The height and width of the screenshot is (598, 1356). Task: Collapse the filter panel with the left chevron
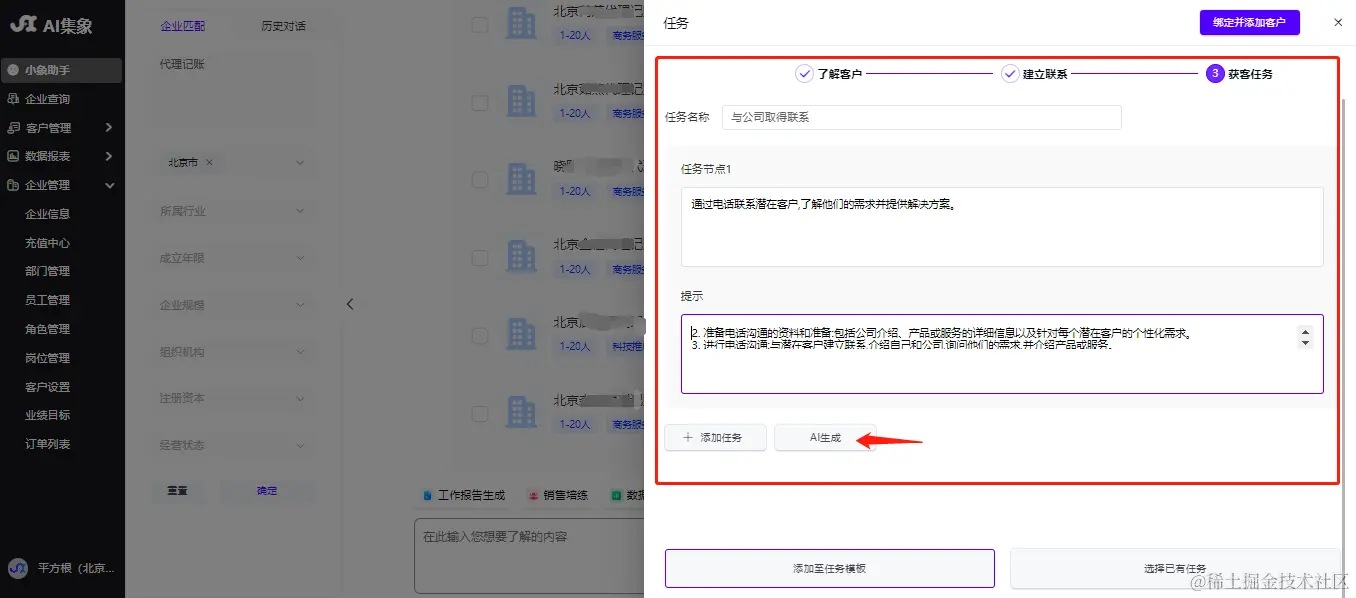[x=349, y=304]
